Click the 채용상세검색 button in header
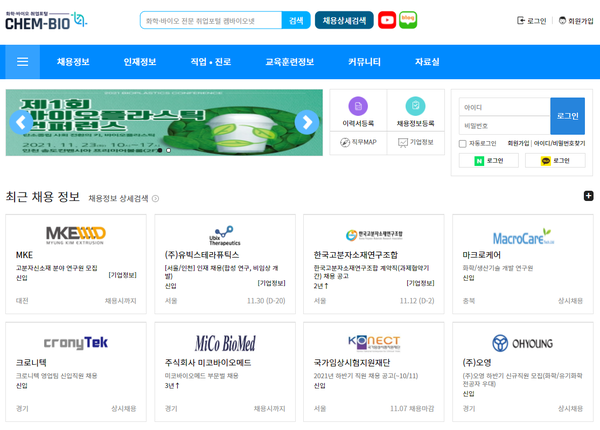 [344, 20]
